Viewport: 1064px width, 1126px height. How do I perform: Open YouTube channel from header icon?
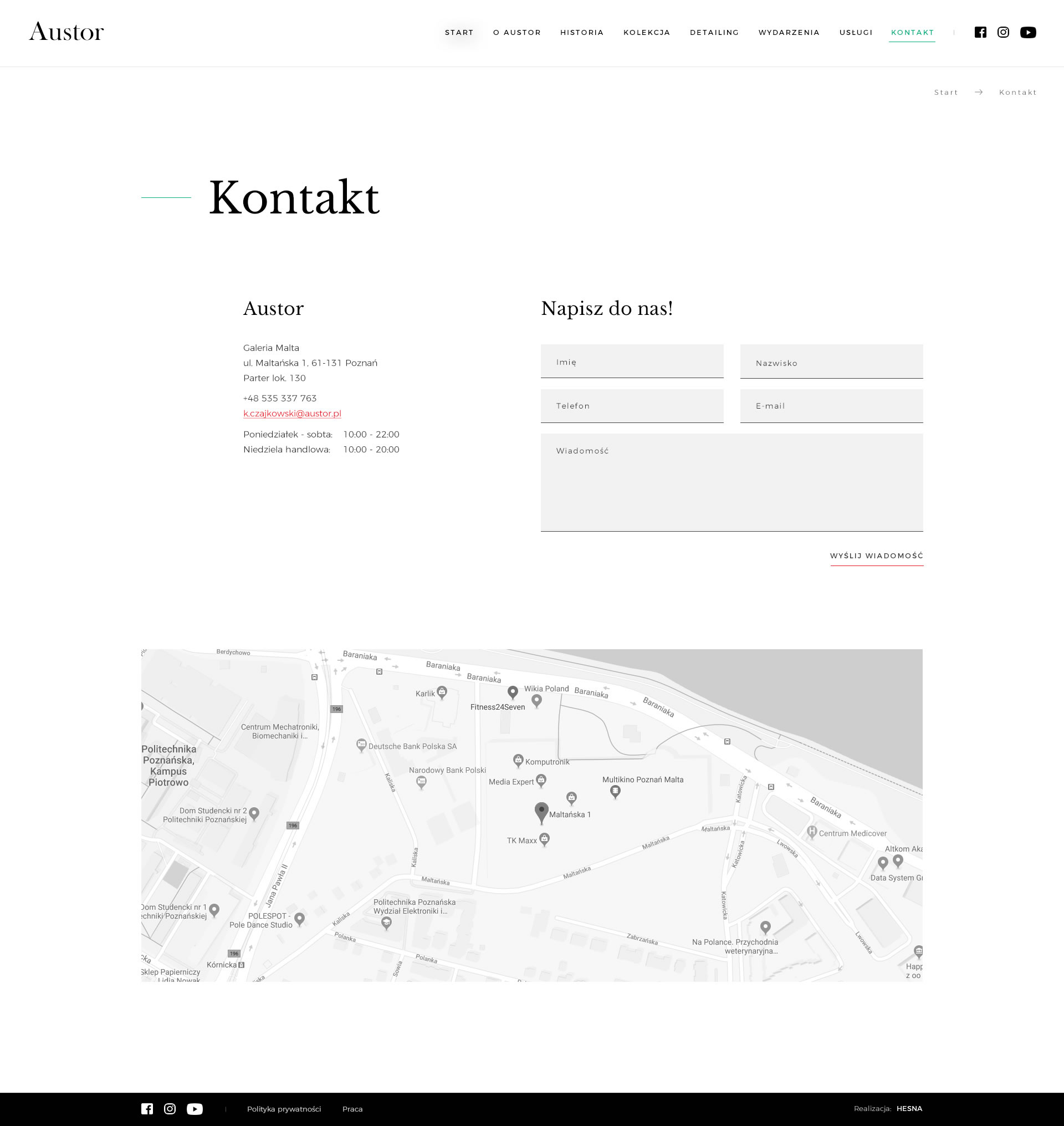click(1027, 32)
